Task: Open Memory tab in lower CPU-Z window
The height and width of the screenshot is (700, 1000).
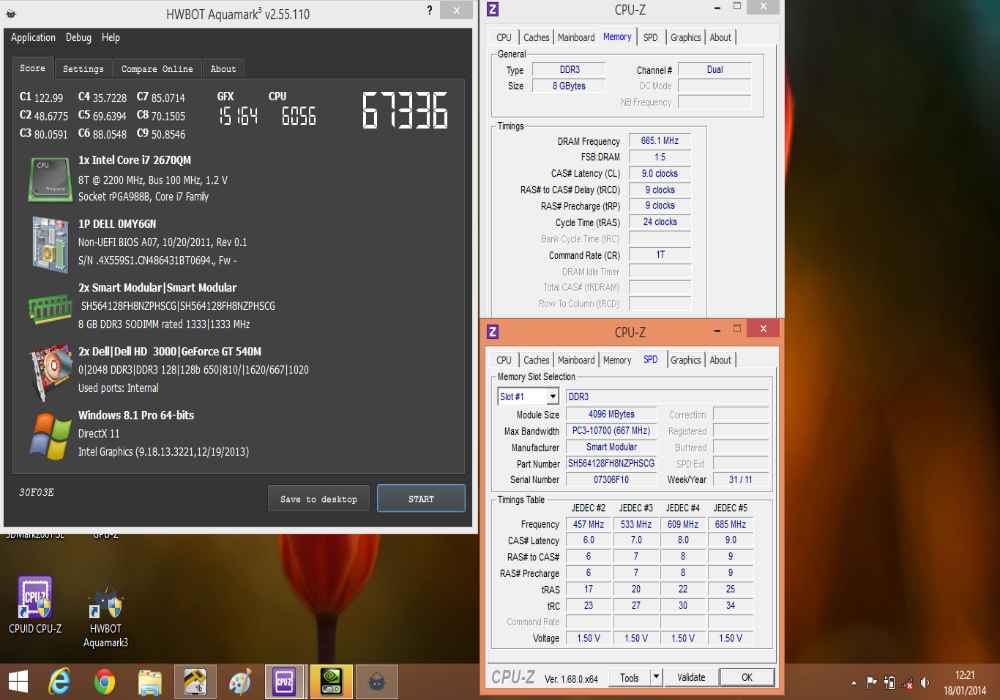Action: (617, 360)
